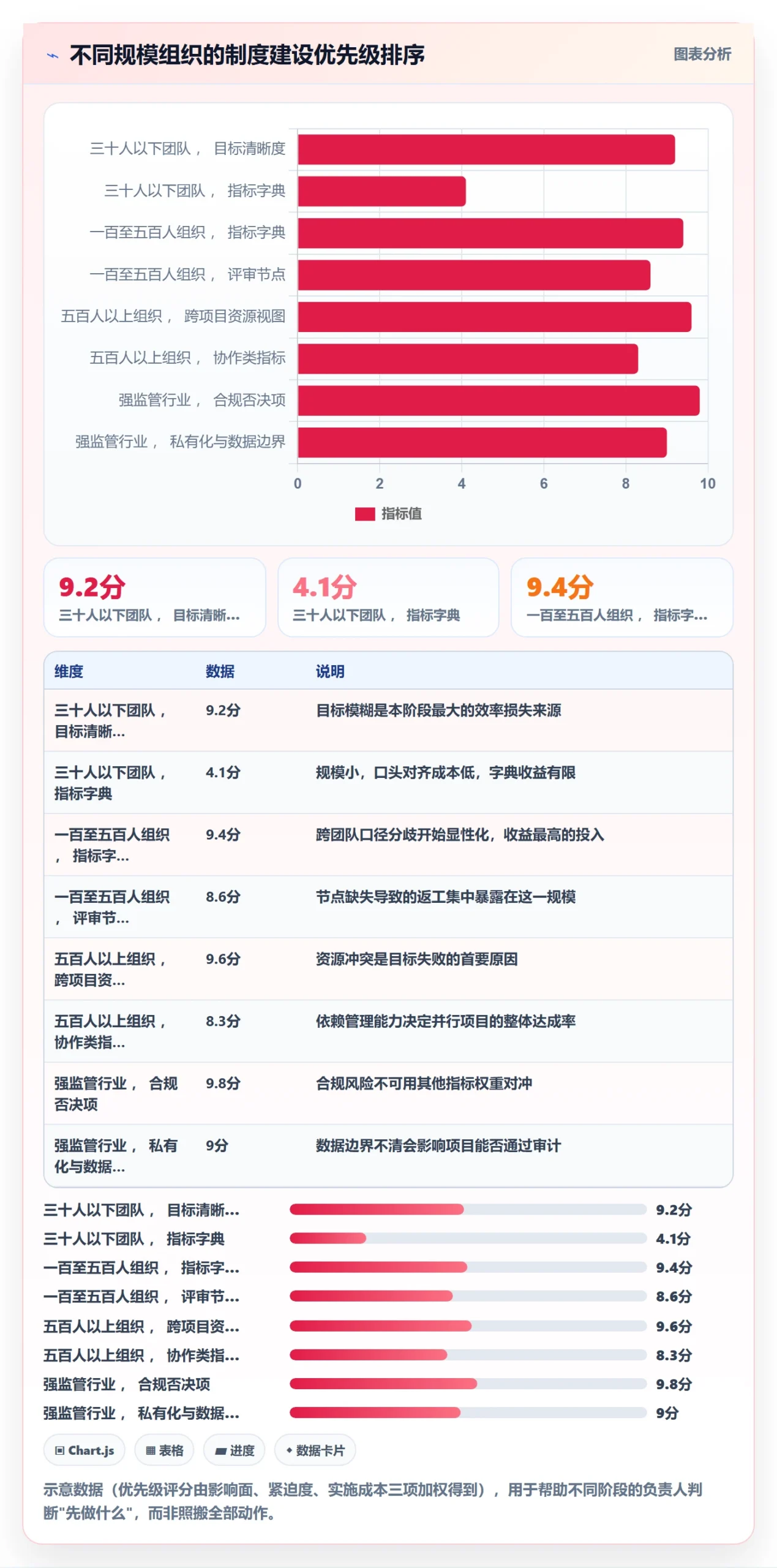Click the 9分 value in the table
Viewport: 777px width, 1568px height.
[x=217, y=1145]
